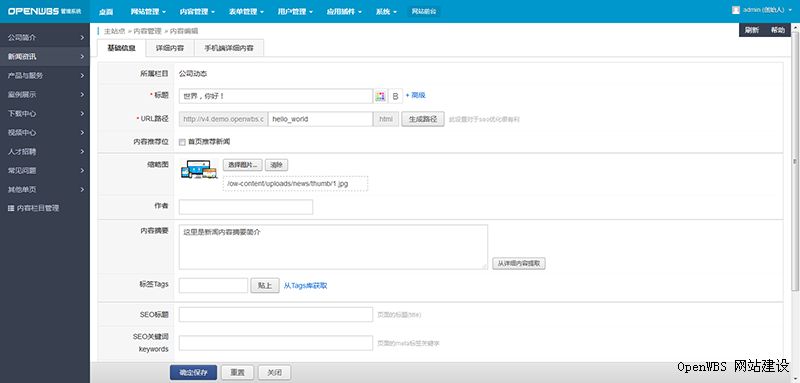The width and height of the screenshot is (800, 383).
Task: Expand 案例展示 sidebar chevron
Action: [x=82, y=94]
